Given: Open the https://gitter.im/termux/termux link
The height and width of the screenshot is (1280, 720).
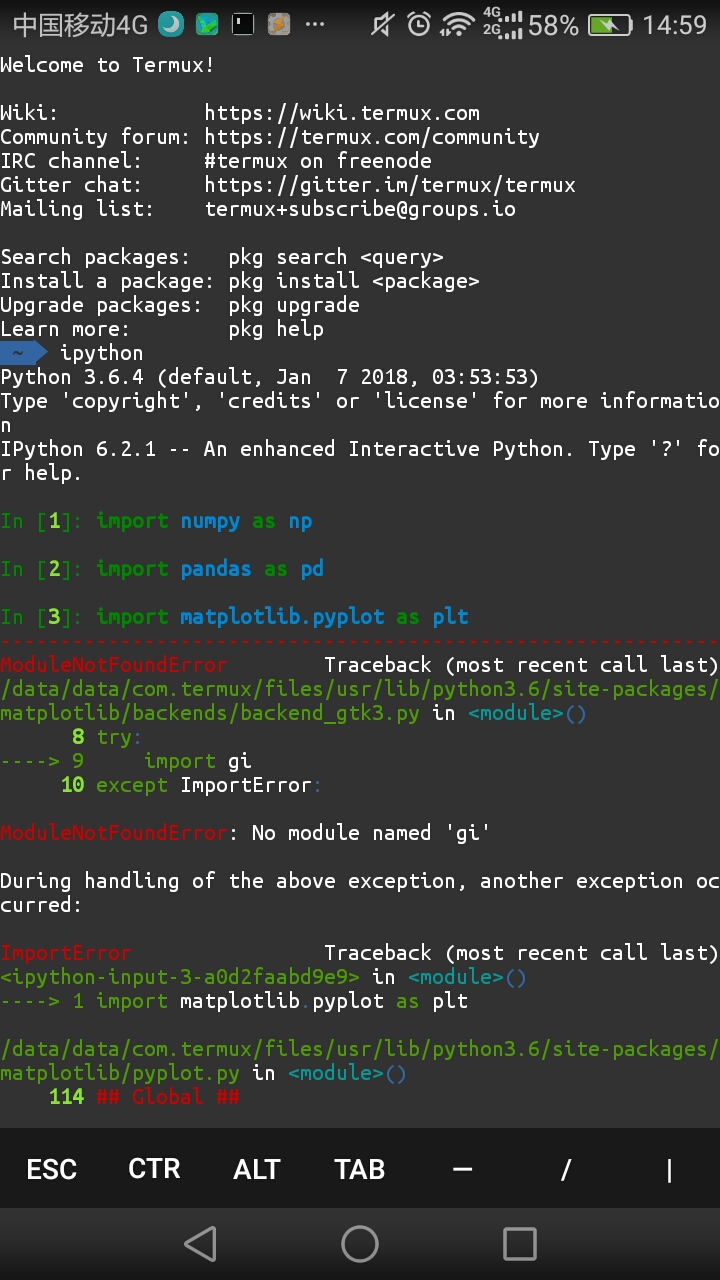Looking at the screenshot, I should (x=390, y=185).
